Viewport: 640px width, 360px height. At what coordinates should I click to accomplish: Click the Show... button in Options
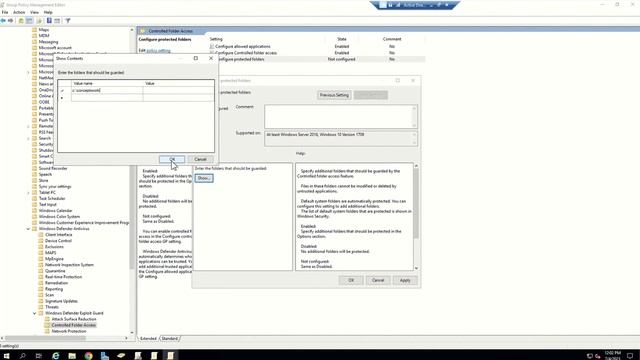tap(204, 178)
